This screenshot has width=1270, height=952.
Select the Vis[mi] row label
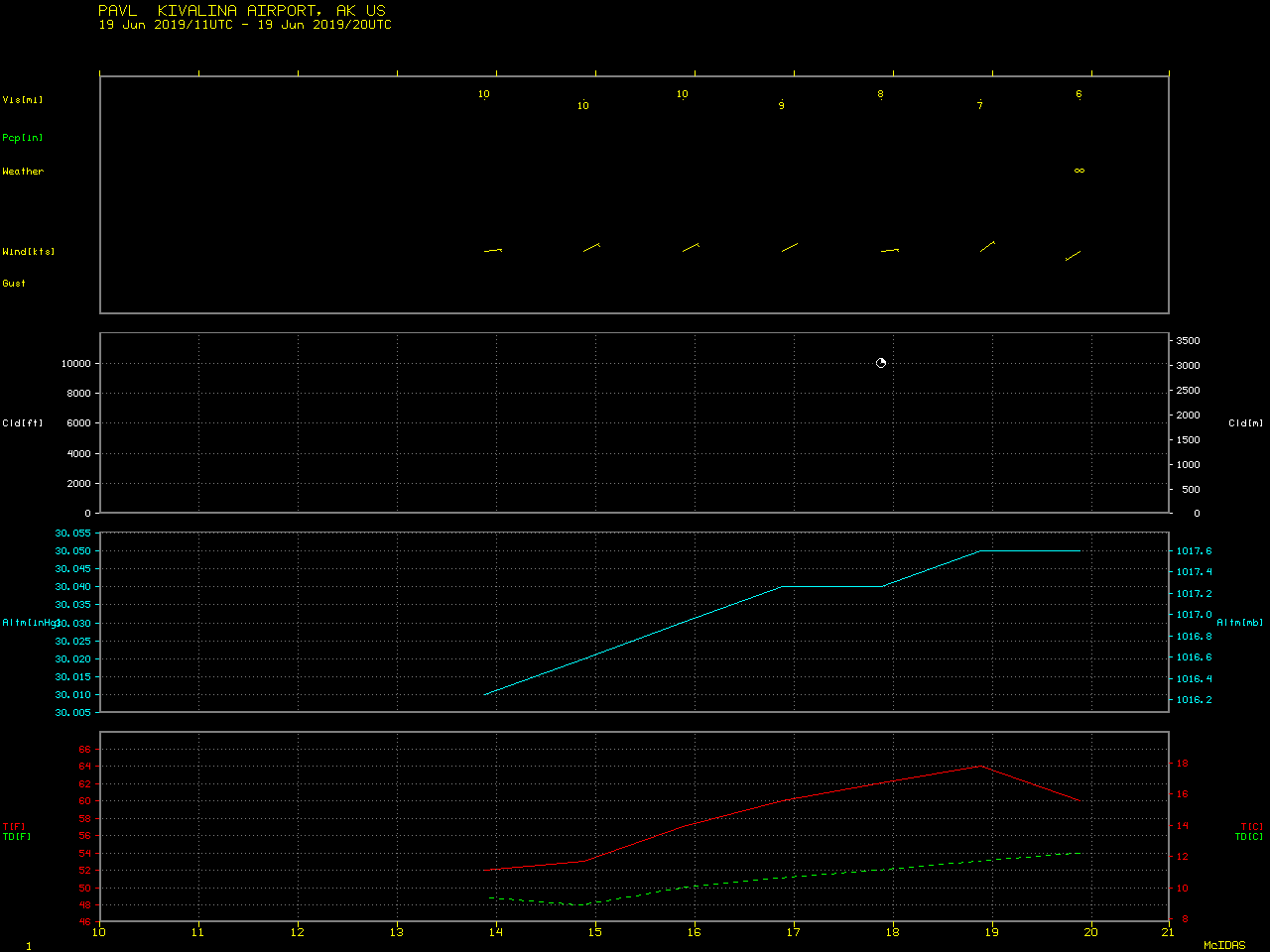click(x=23, y=100)
